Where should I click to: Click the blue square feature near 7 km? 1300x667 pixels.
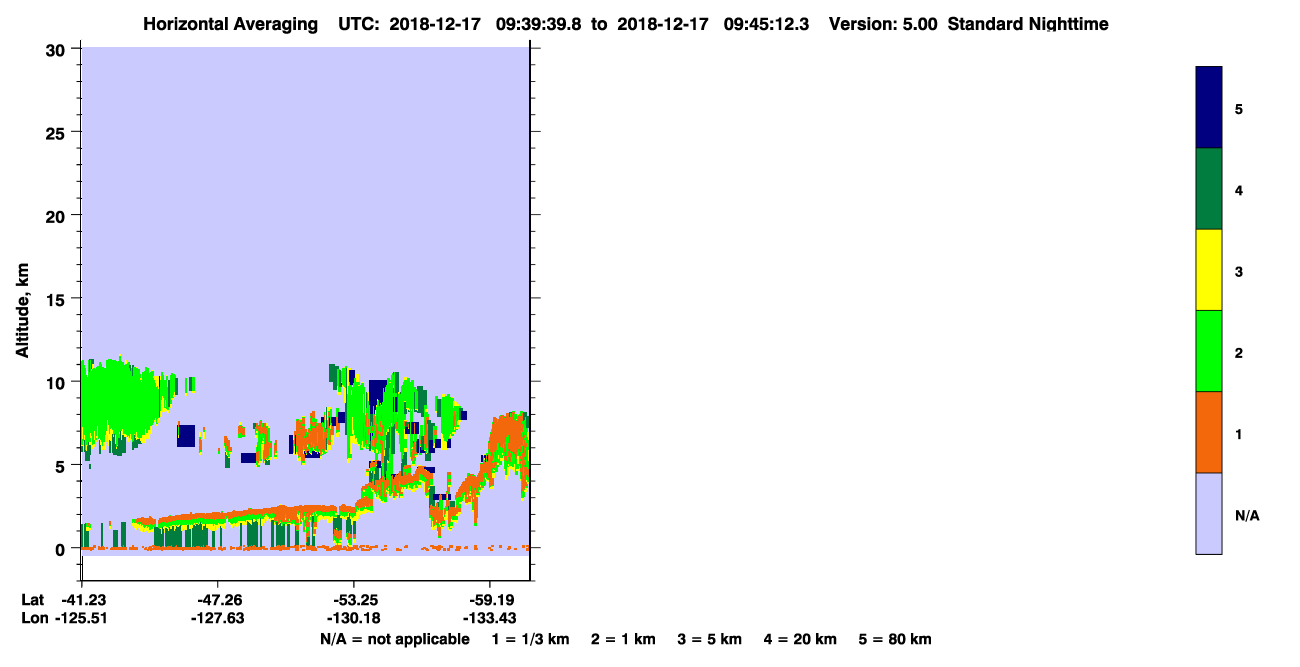[186, 435]
